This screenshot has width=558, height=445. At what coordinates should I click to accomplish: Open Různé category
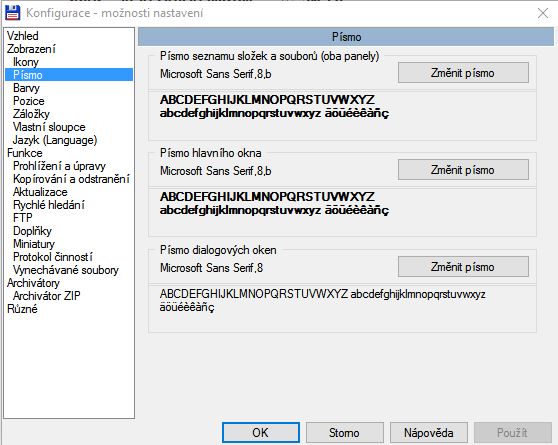pos(22,309)
